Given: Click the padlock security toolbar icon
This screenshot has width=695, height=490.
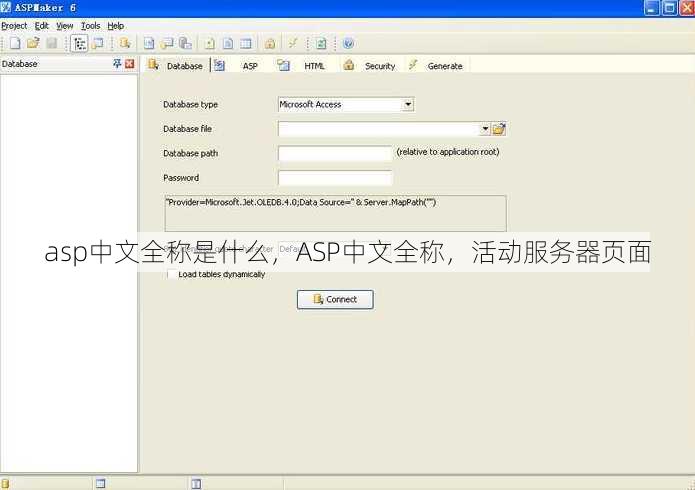Looking at the screenshot, I should (x=270, y=43).
